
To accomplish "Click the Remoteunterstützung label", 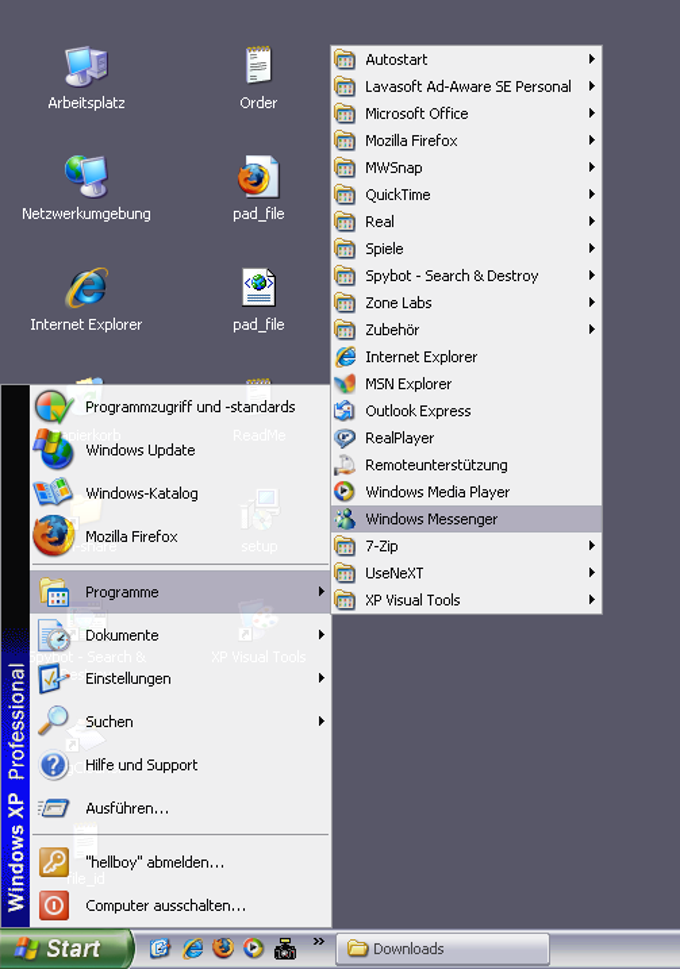I will click(436, 465).
